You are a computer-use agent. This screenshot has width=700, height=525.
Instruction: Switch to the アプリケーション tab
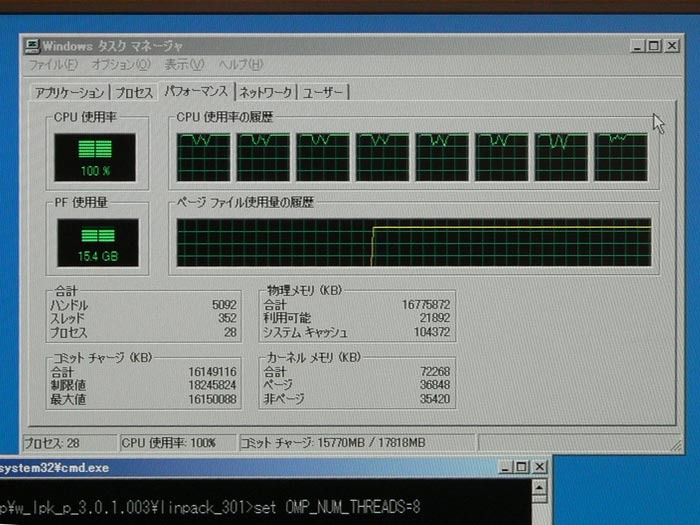[70, 92]
